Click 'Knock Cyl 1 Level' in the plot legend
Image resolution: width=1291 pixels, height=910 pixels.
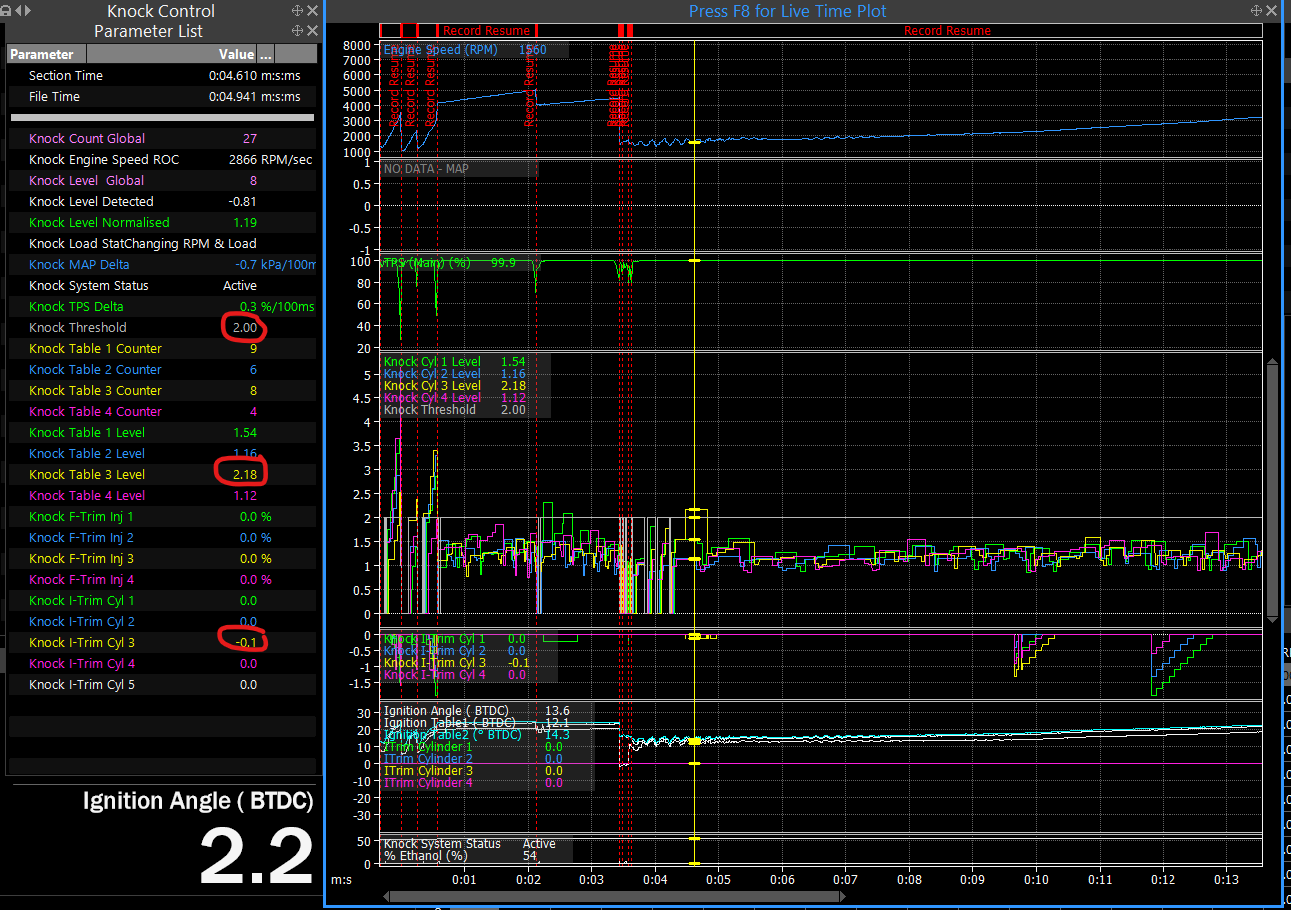(433, 362)
